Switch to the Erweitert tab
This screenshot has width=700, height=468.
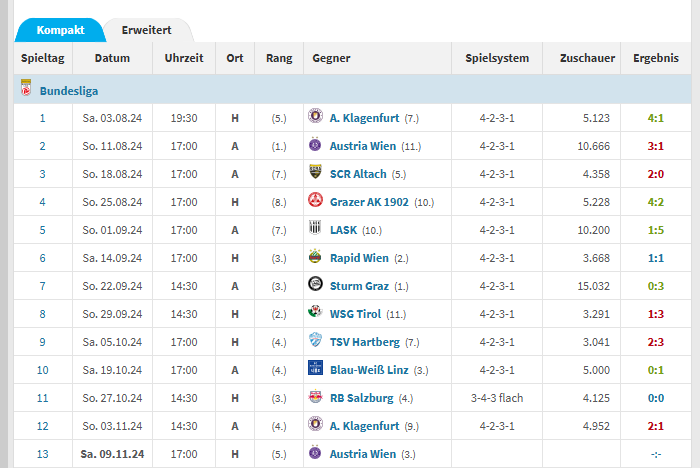point(147,30)
